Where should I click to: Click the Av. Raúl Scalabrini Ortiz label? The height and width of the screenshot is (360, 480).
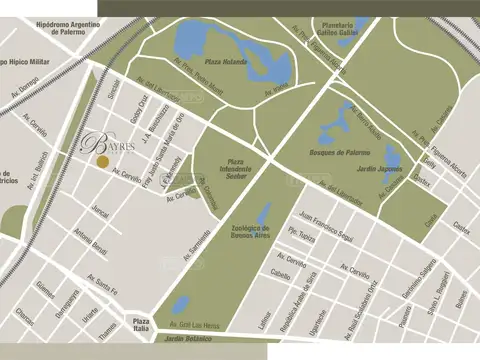[x=362, y=310]
